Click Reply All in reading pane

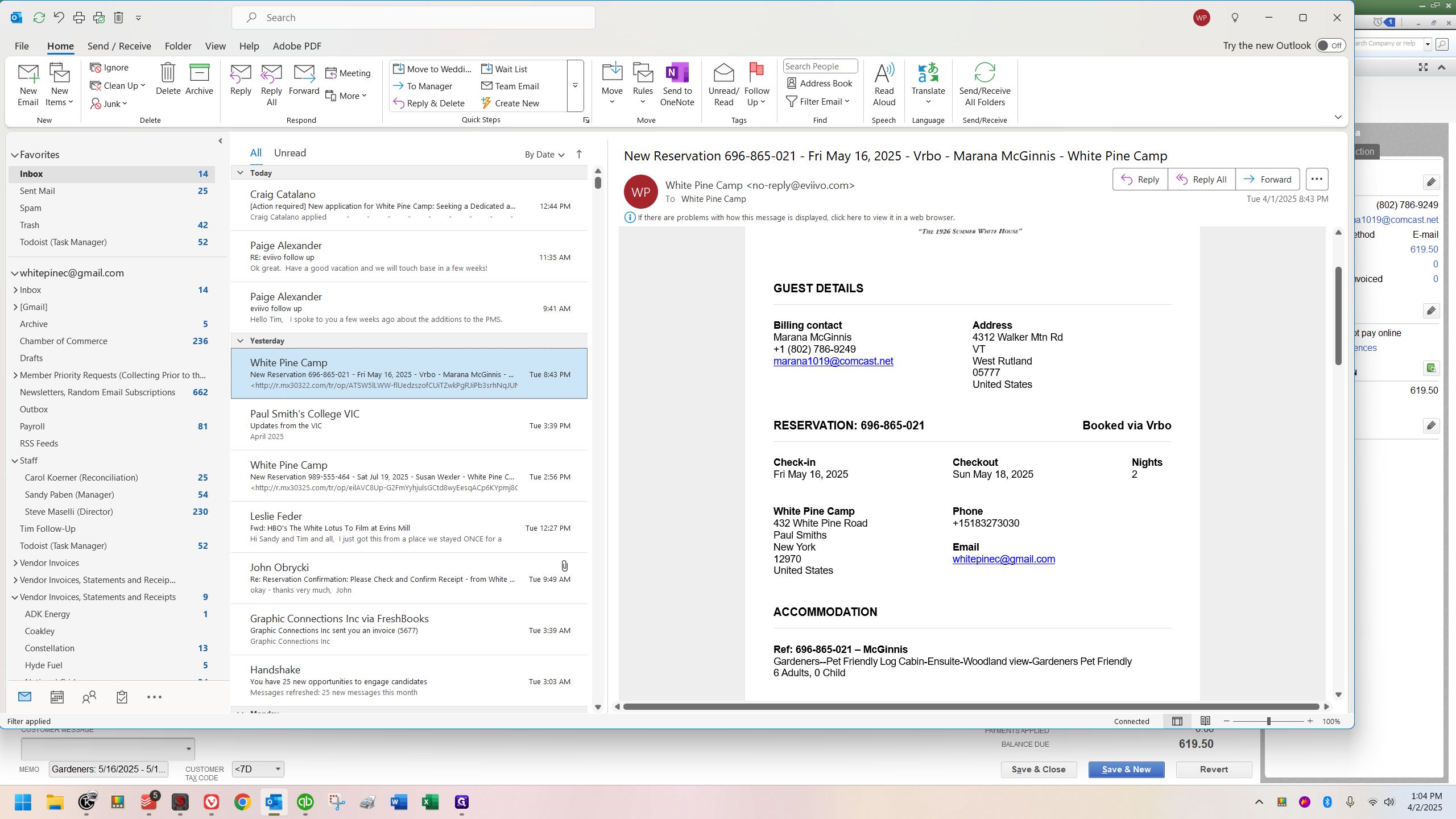click(x=1201, y=179)
